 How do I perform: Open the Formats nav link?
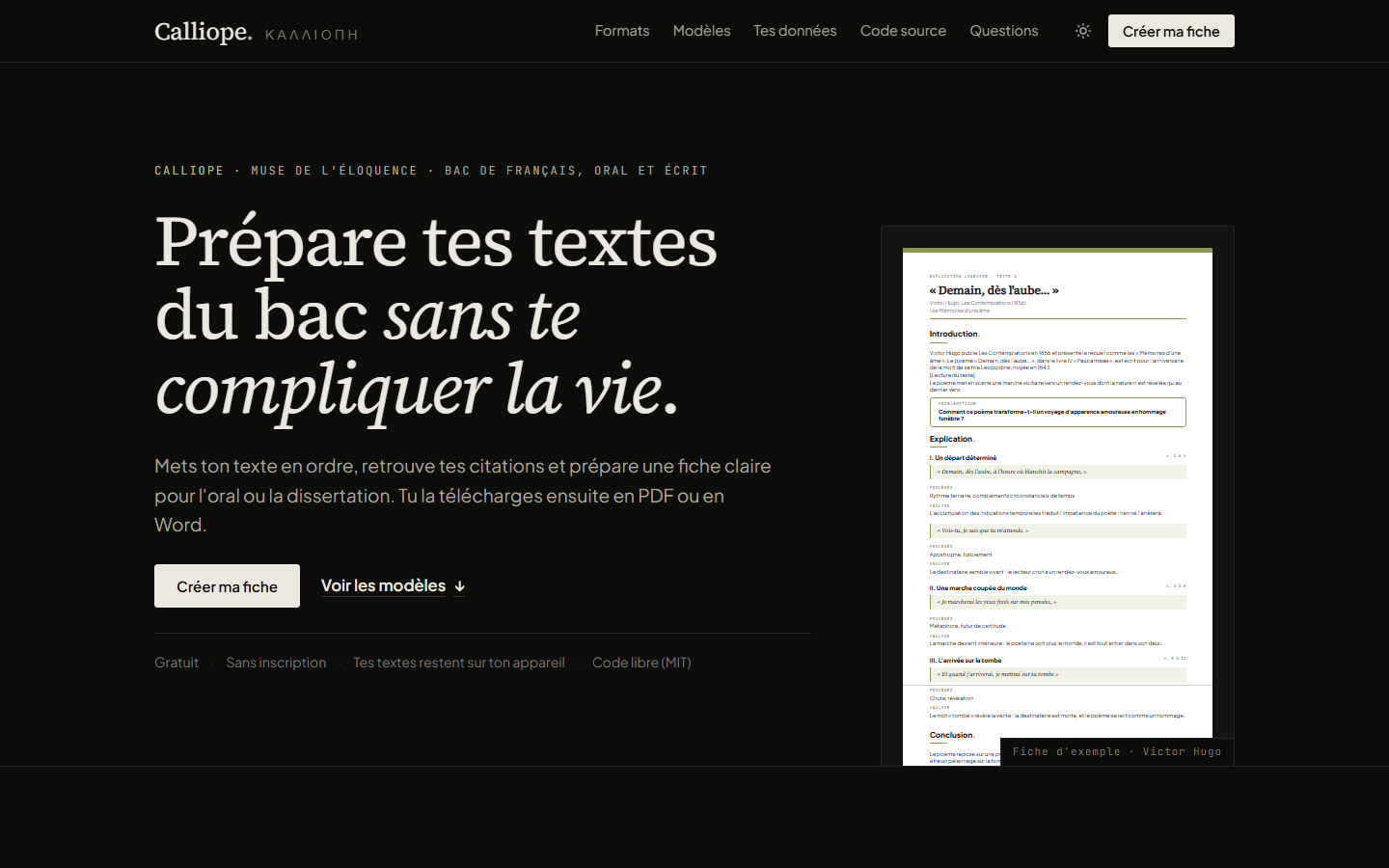click(x=622, y=31)
